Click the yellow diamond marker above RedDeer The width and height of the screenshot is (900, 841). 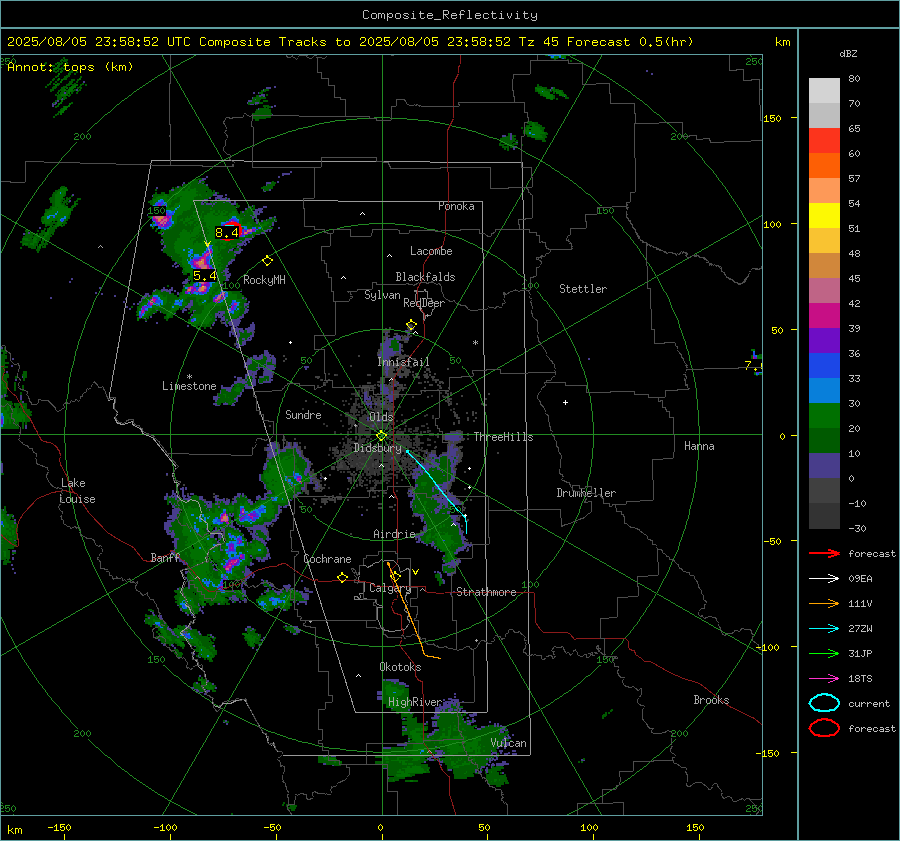(411, 325)
